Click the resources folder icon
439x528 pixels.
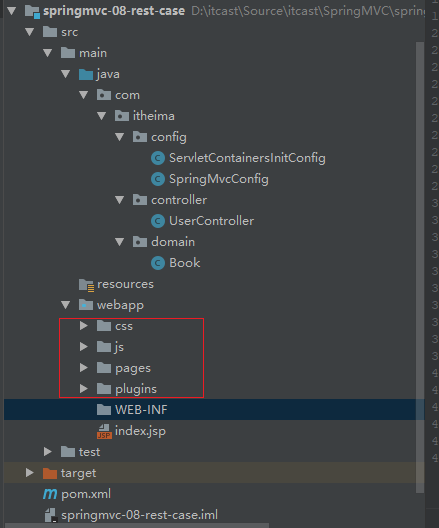pyautogui.click(x=87, y=285)
